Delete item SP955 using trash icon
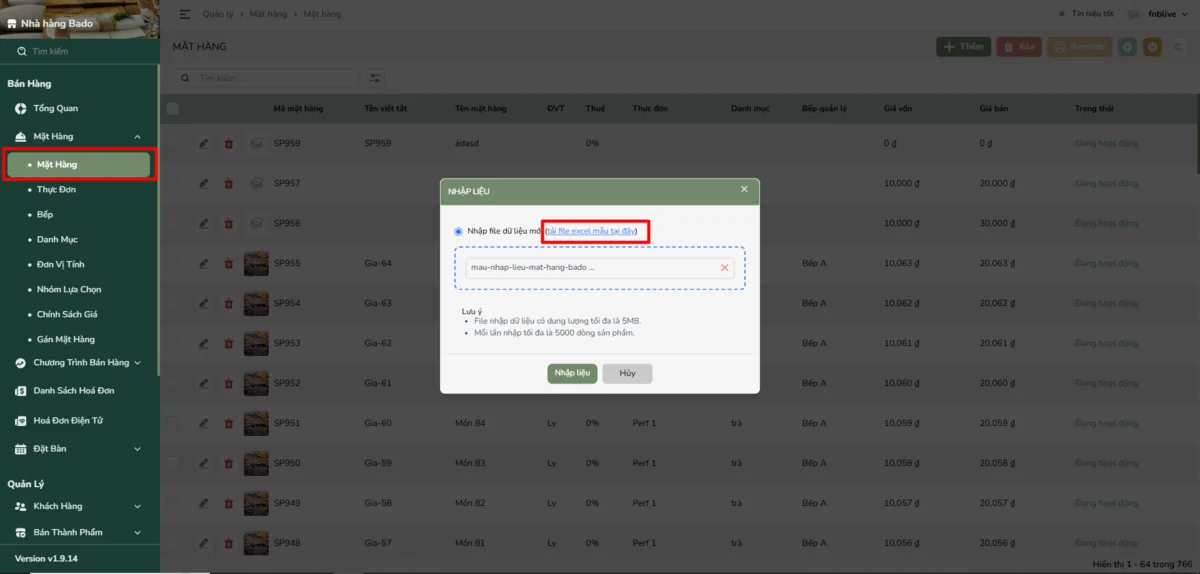1200x574 pixels. point(229,264)
